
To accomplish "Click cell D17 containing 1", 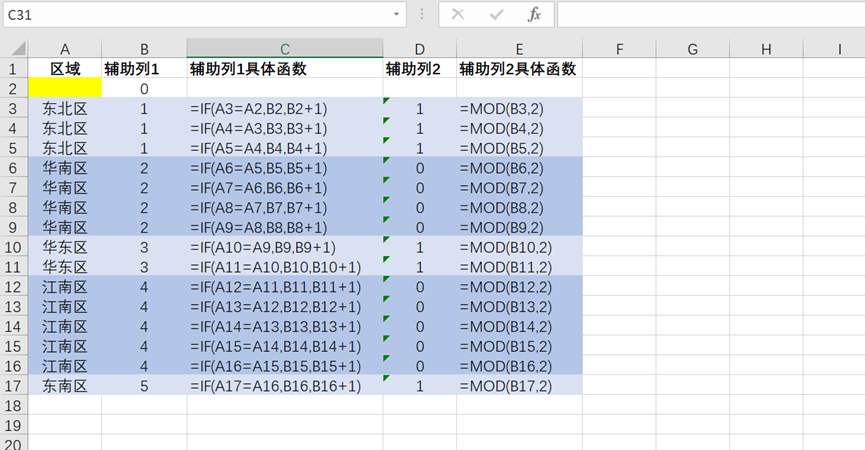I will [x=420, y=385].
